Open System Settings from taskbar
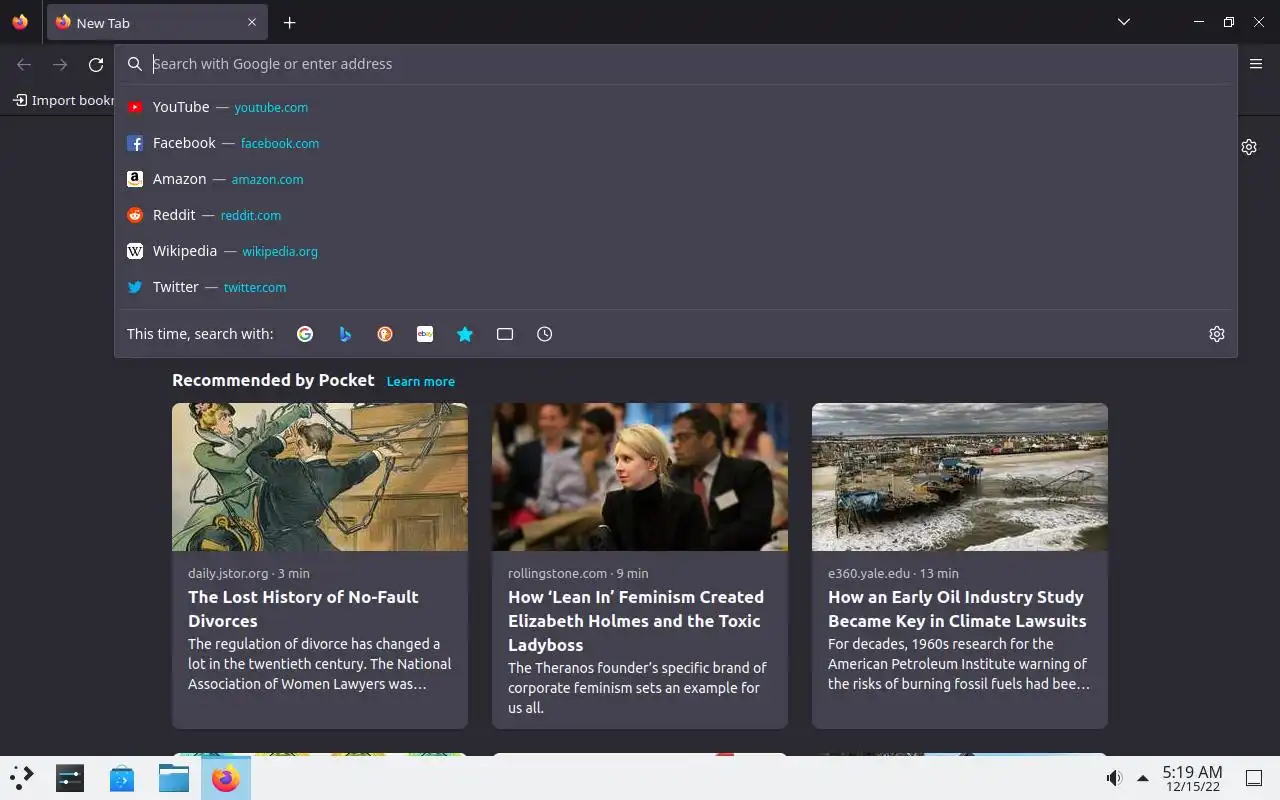The width and height of the screenshot is (1280, 800). coord(70,777)
